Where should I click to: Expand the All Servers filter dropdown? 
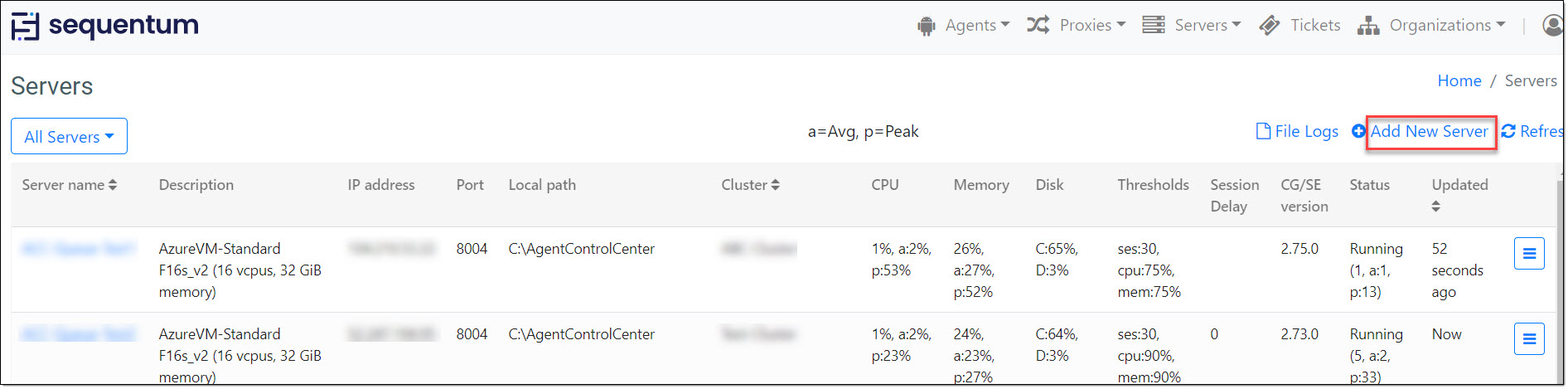(69, 136)
